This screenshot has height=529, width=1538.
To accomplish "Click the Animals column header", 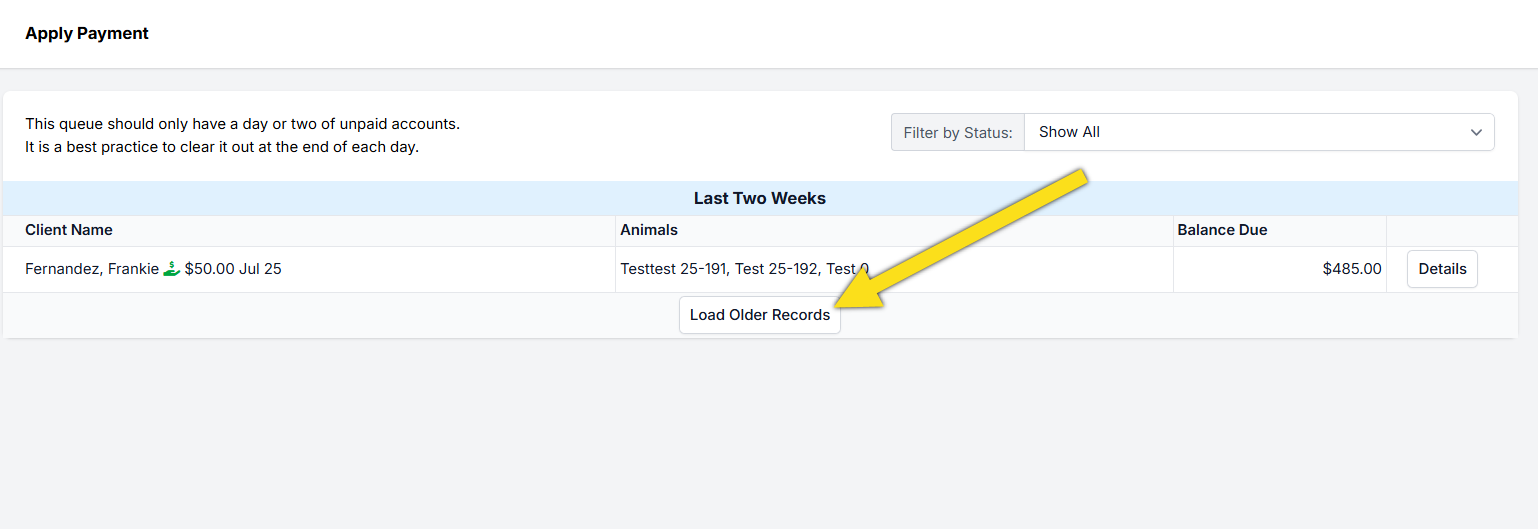I will [x=649, y=230].
